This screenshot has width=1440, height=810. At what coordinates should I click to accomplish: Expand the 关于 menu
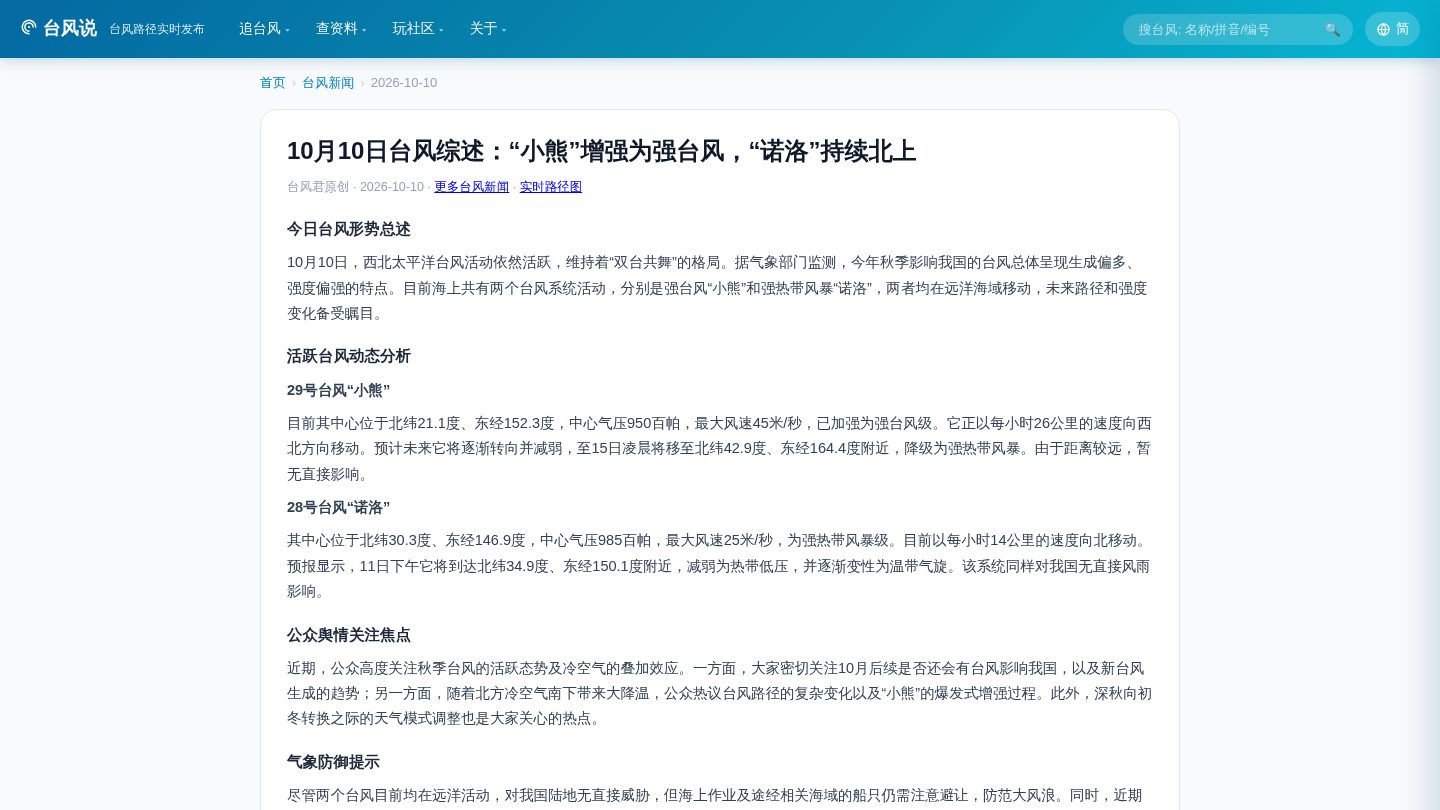click(488, 29)
